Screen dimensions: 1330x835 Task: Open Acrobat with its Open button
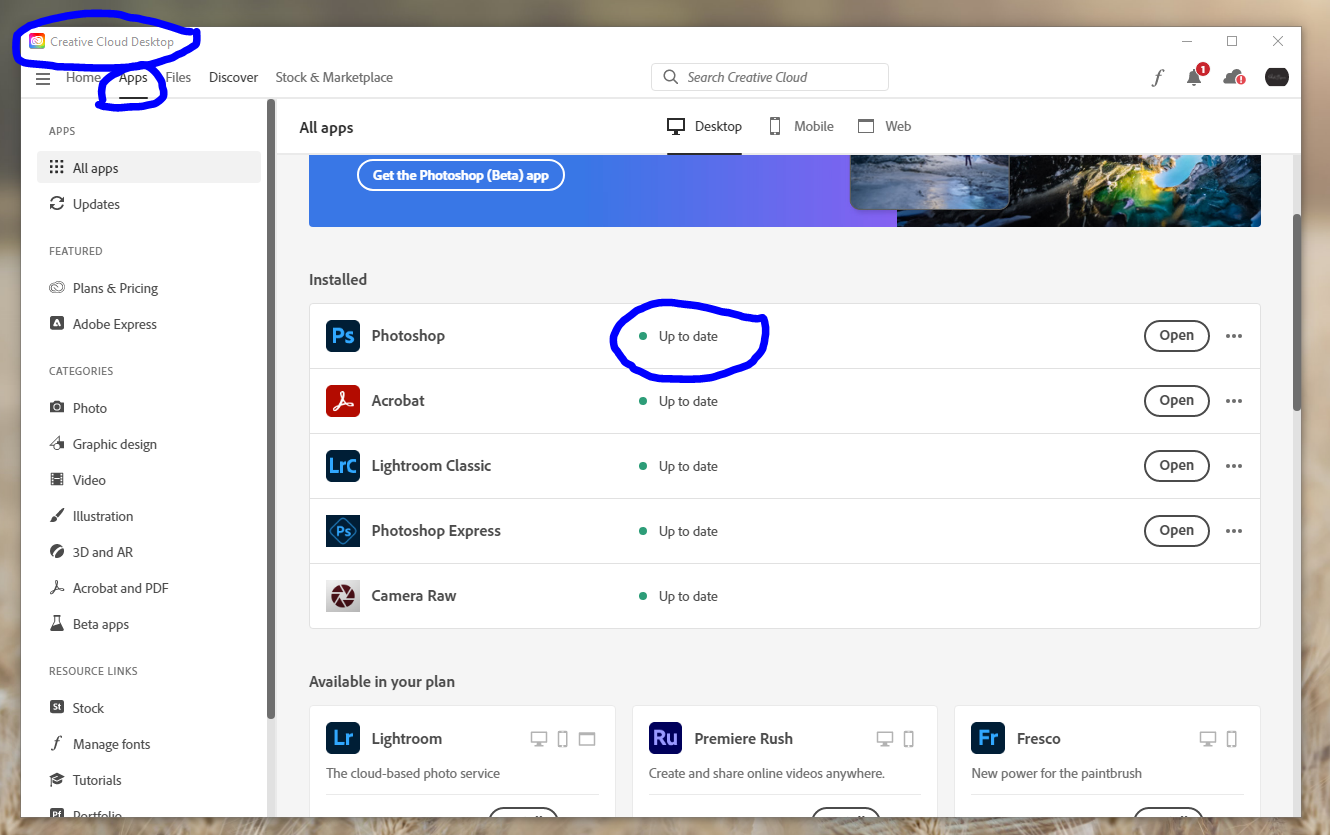(x=1176, y=401)
